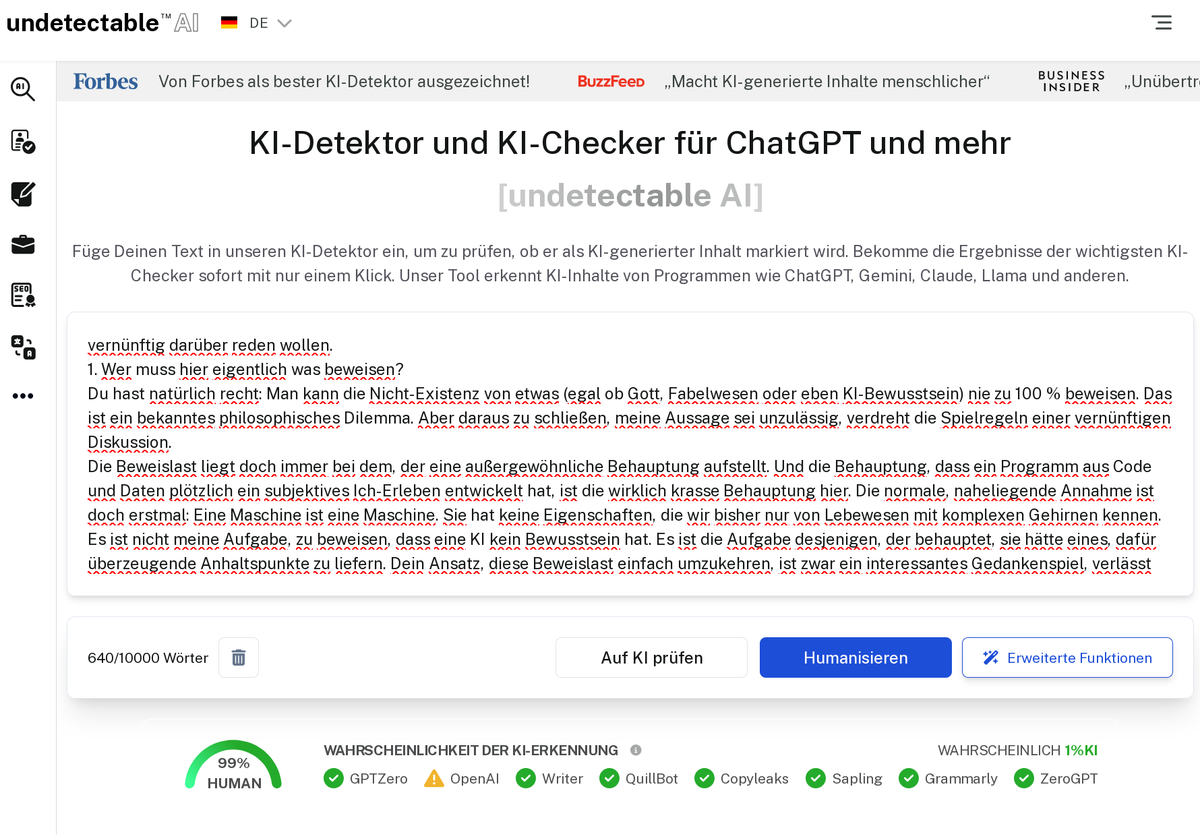The height and width of the screenshot is (835, 1200).
Task: Click the 99% HUMAN gauge
Action: click(233, 766)
